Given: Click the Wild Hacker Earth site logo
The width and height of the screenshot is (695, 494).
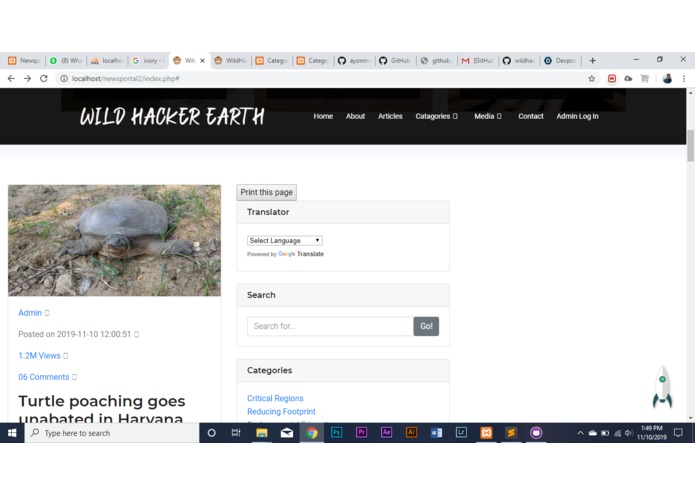Looking at the screenshot, I should point(172,117).
